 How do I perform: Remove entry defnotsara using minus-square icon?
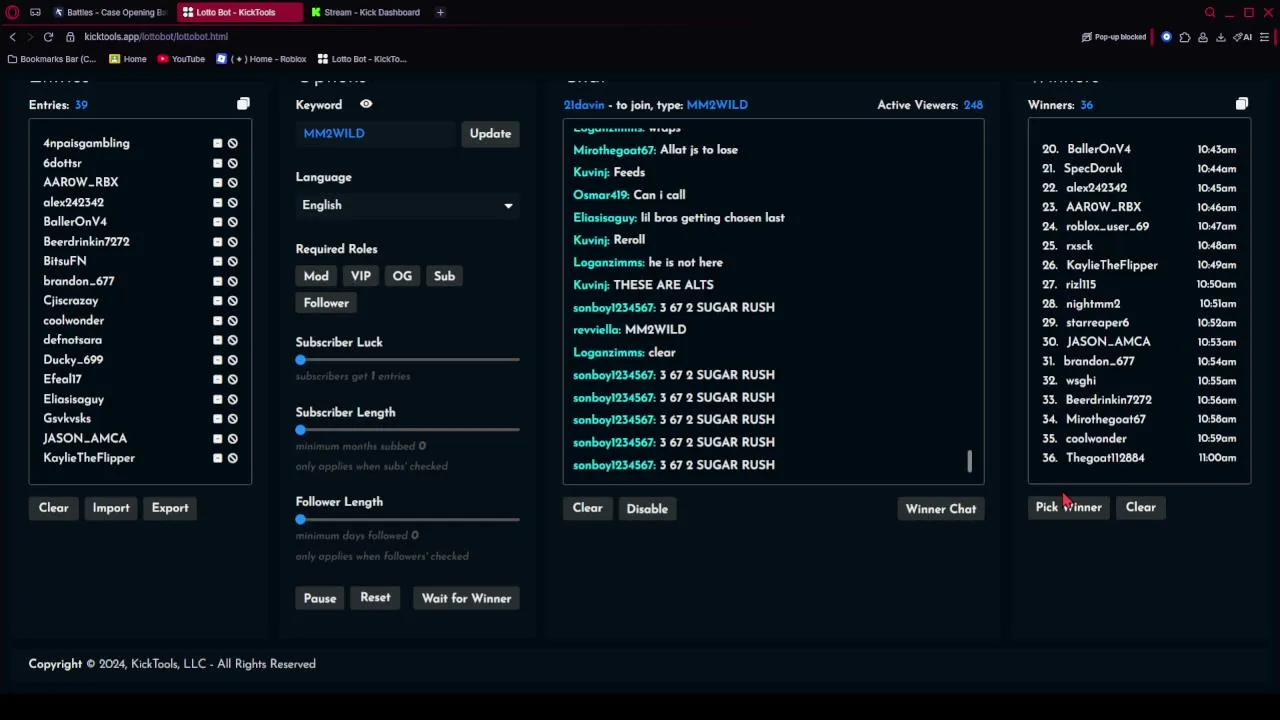click(x=217, y=340)
